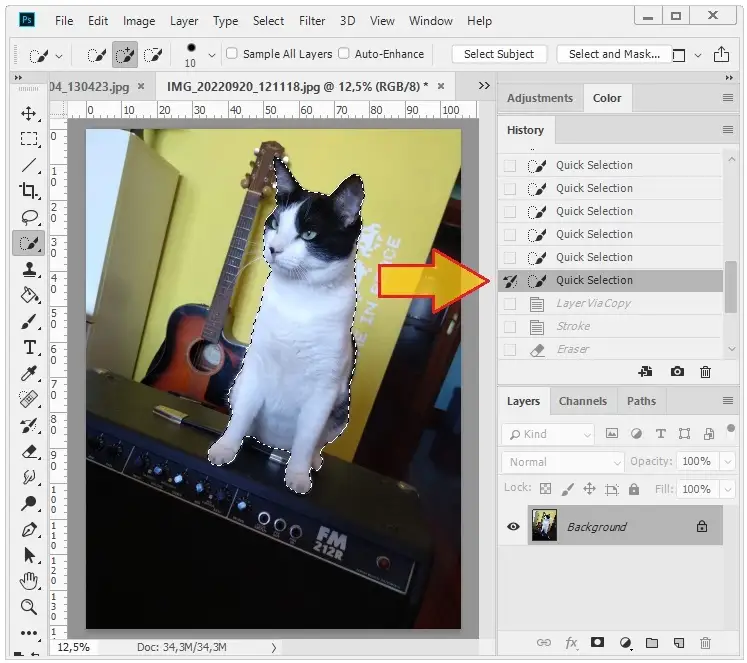Select the Type tool
The width and height of the screenshot is (747, 663).
click(29, 347)
